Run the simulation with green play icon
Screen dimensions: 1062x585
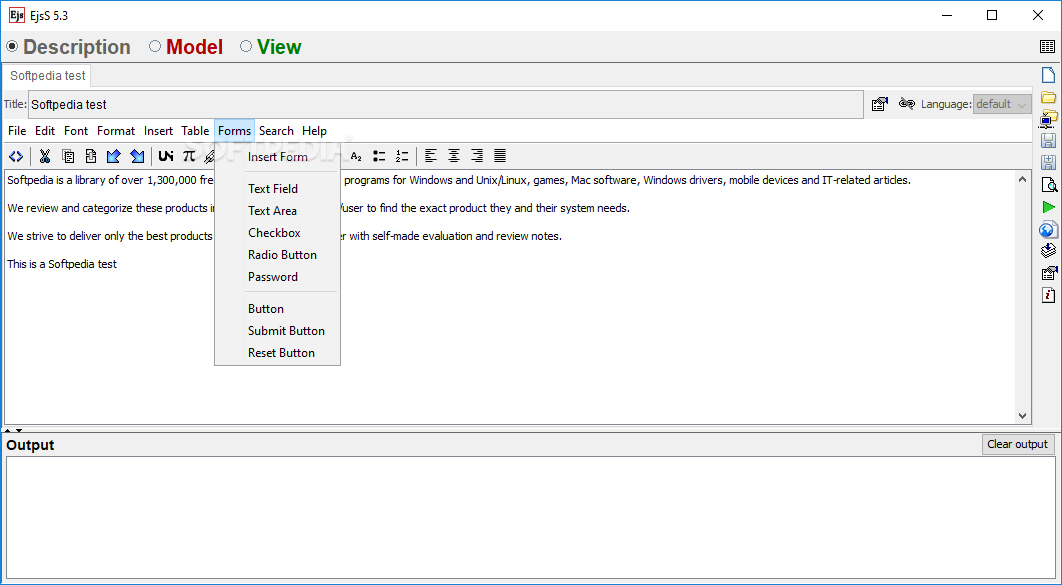click(1048, 207)
